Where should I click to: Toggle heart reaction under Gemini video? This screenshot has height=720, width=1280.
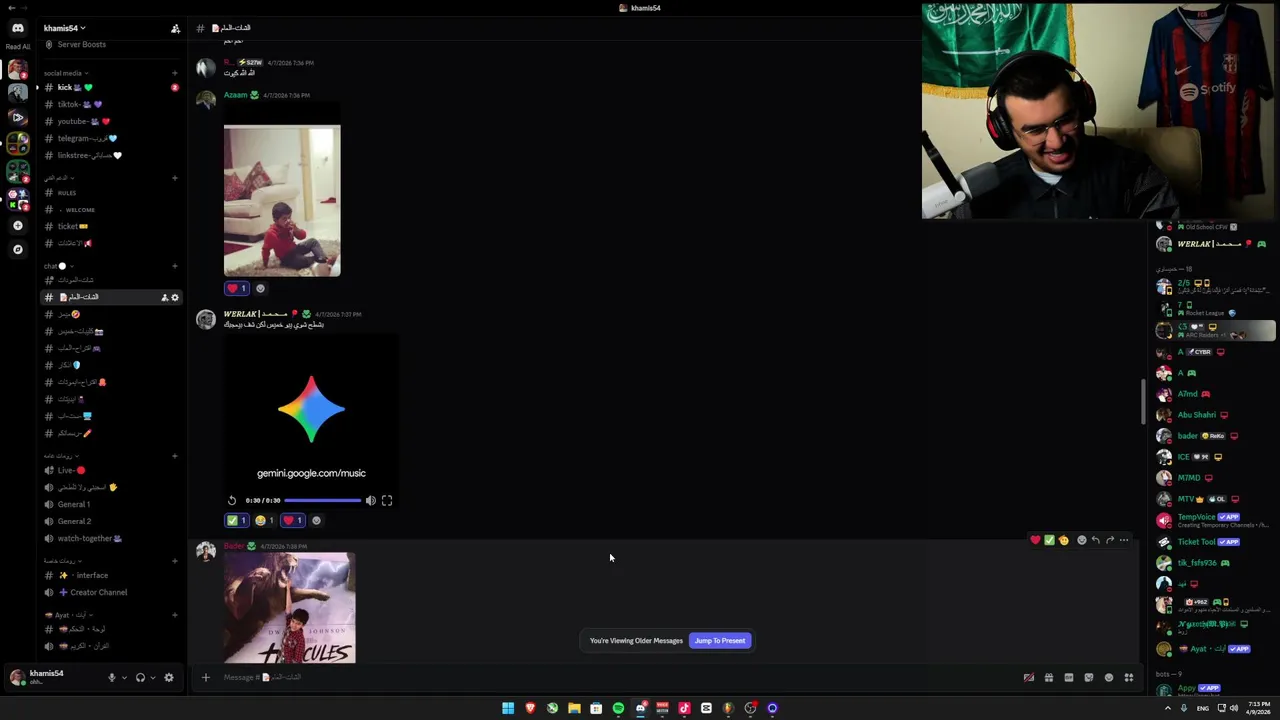[x=293, y=520]
